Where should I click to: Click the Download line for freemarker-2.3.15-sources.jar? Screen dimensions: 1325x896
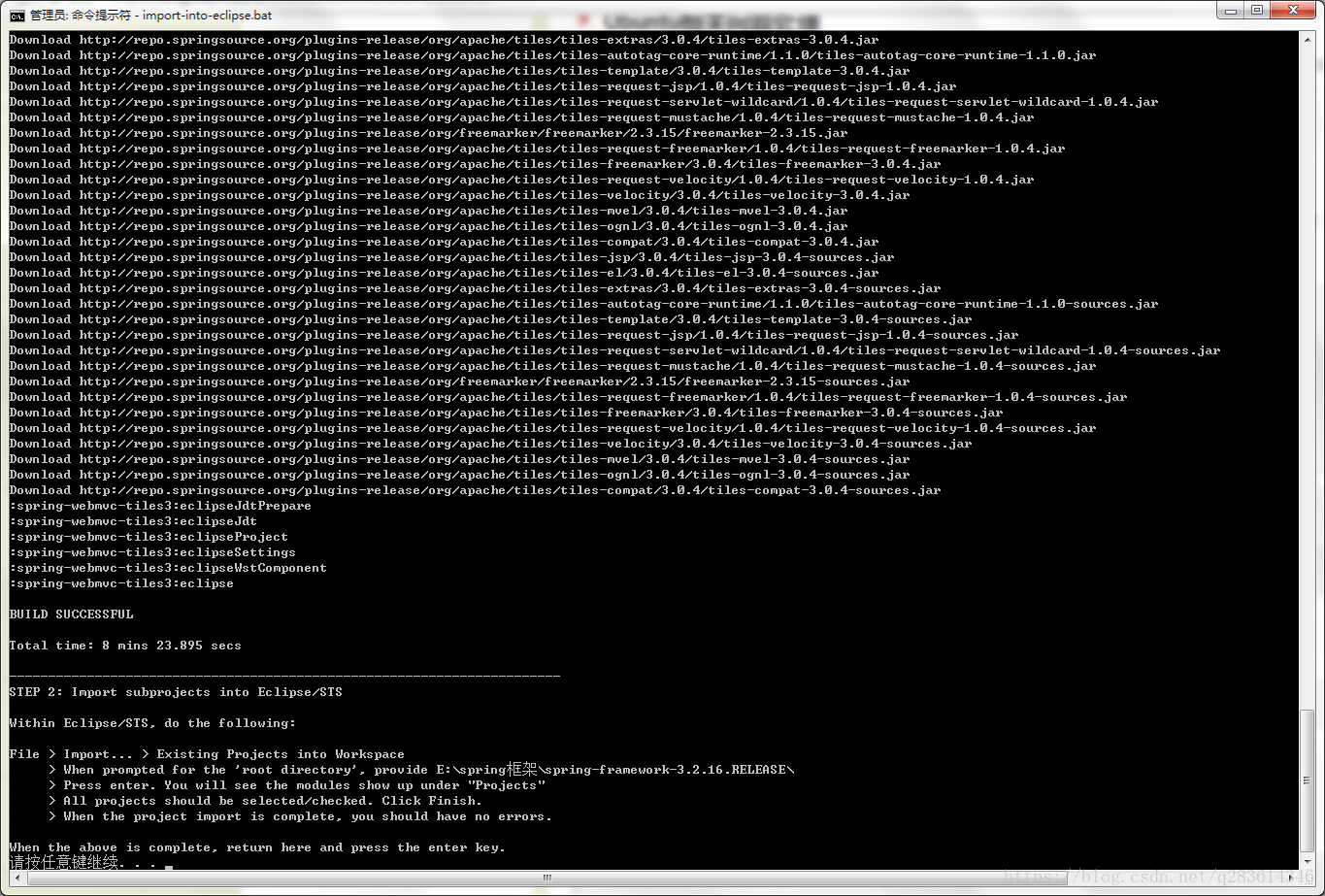click(x=460, y=382)
